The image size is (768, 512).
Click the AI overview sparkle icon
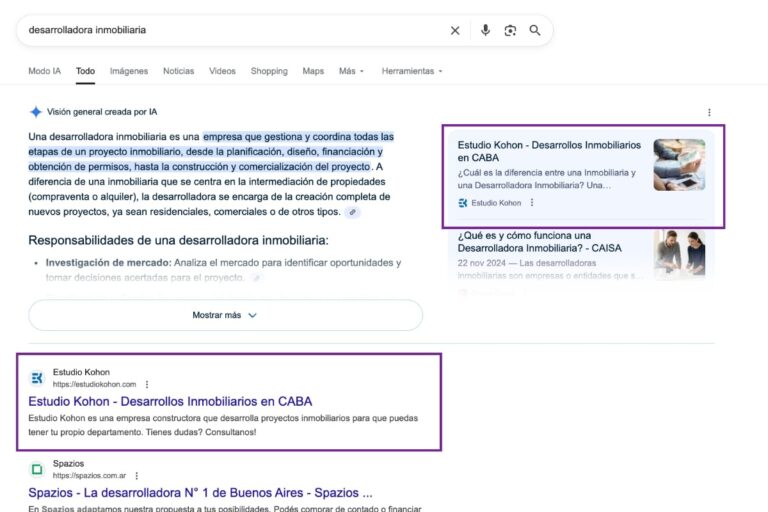[36, 112]
